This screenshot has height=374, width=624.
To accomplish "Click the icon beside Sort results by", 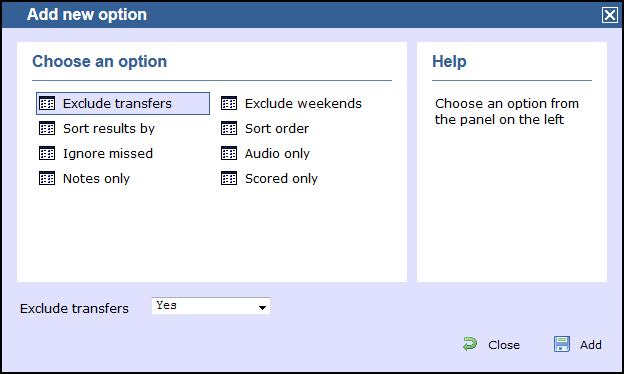I will [x=47, y=129].
